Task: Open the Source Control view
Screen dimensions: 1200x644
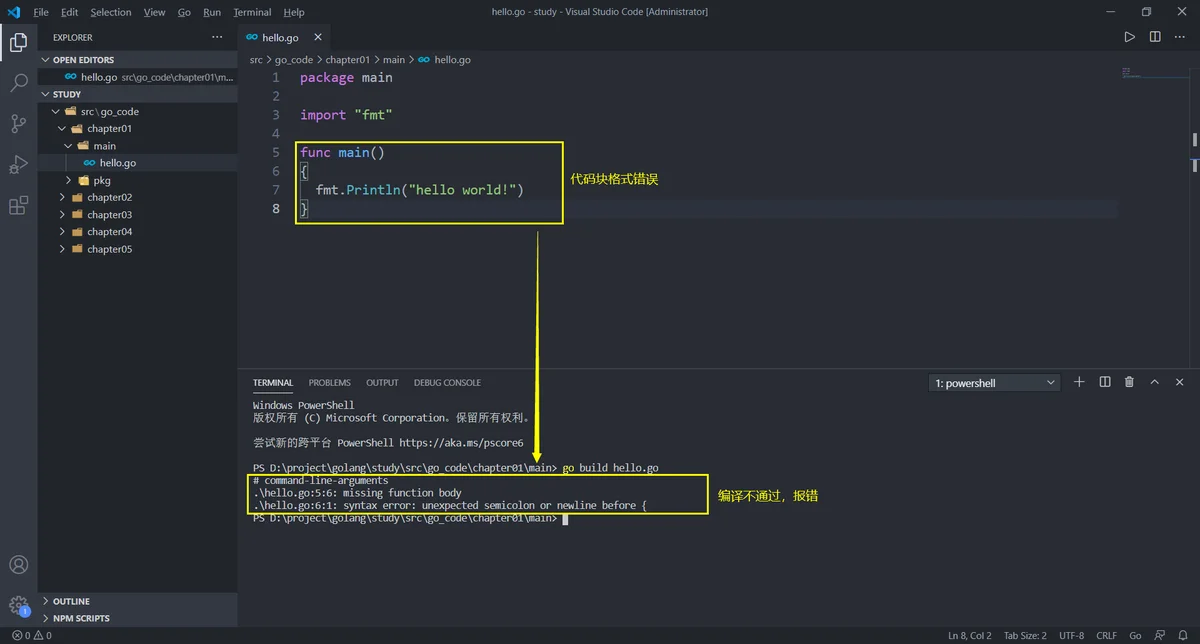Action: [18, 124]
